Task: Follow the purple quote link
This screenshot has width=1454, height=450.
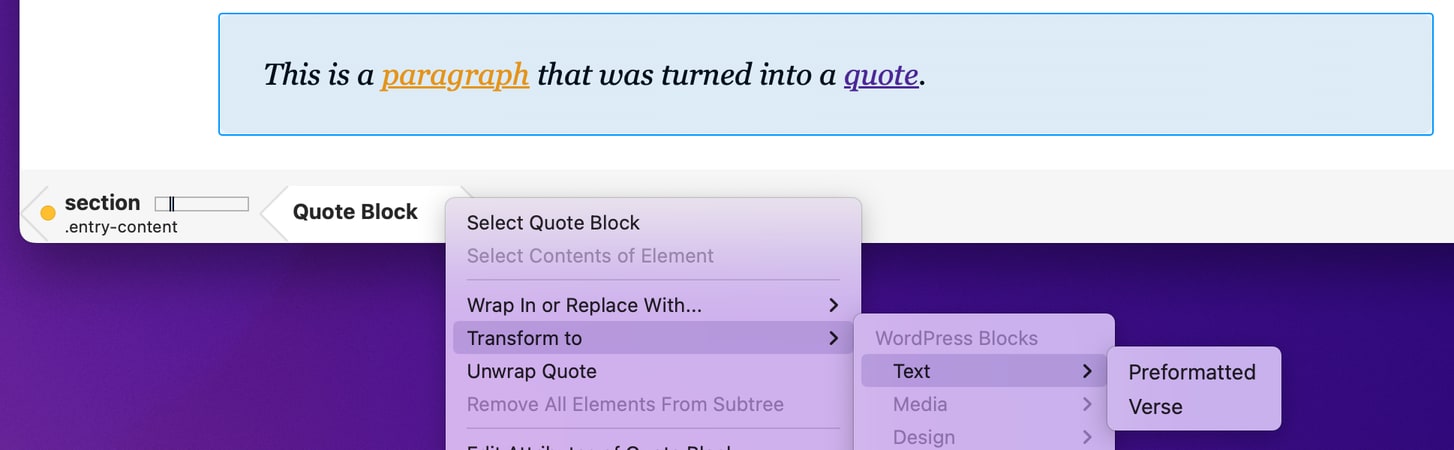Action: coord(881,75)
